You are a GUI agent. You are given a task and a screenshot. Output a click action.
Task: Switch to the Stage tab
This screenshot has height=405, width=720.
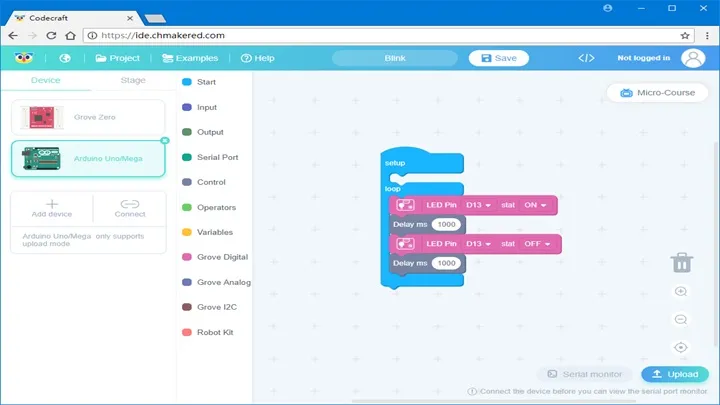tap(132, 80)
